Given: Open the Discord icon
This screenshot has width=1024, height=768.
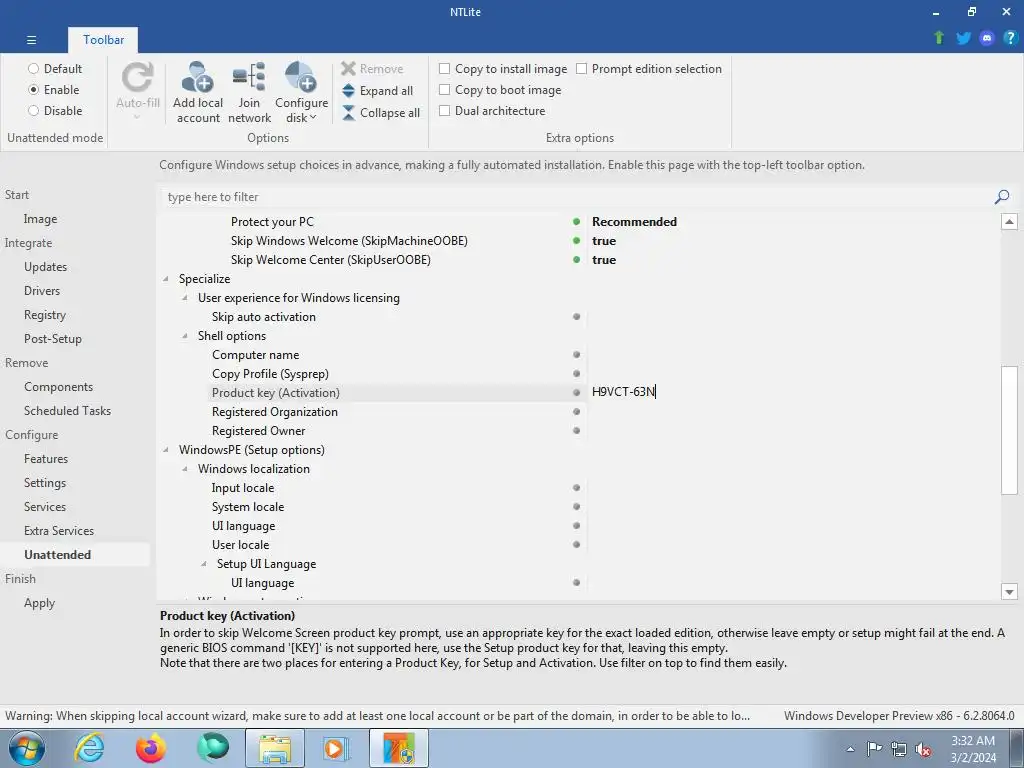Looking at the screenshot, I should (987, 38).
